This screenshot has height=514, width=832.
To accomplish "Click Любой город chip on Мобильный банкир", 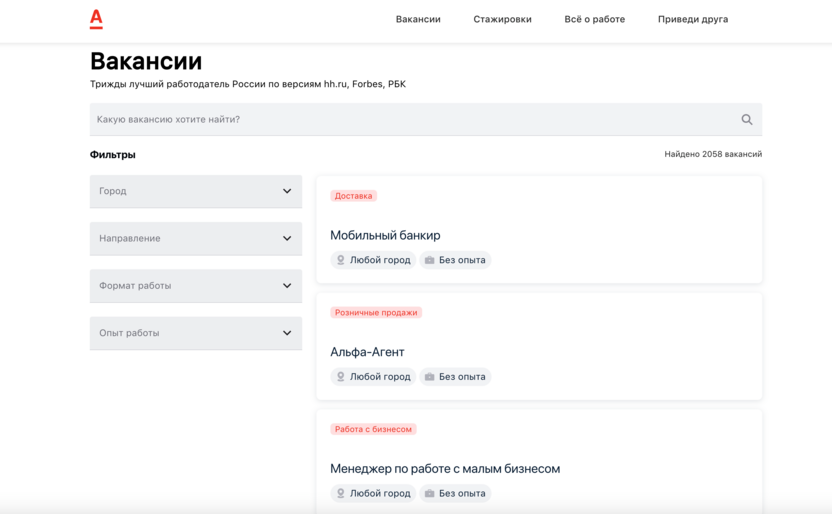I will (373, 260).
